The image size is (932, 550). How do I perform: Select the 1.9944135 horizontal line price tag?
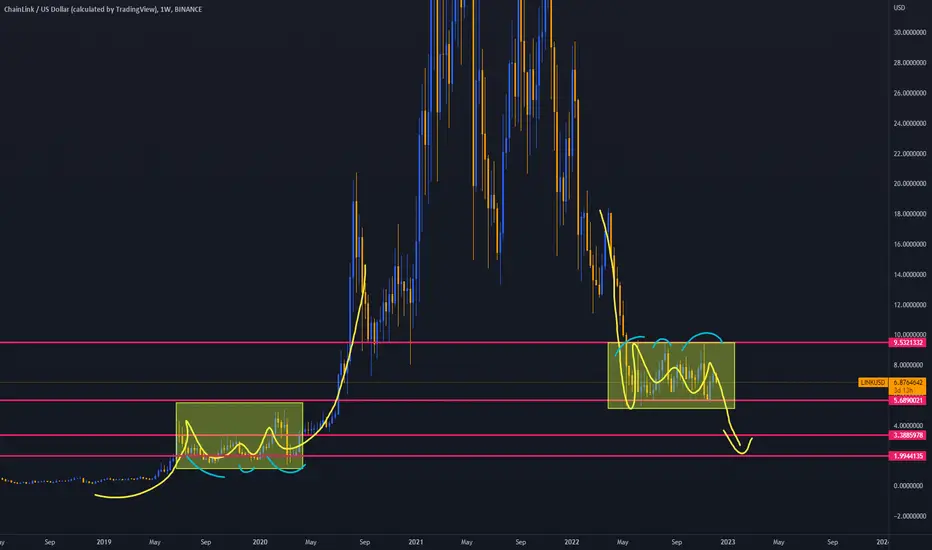[907, 456]
